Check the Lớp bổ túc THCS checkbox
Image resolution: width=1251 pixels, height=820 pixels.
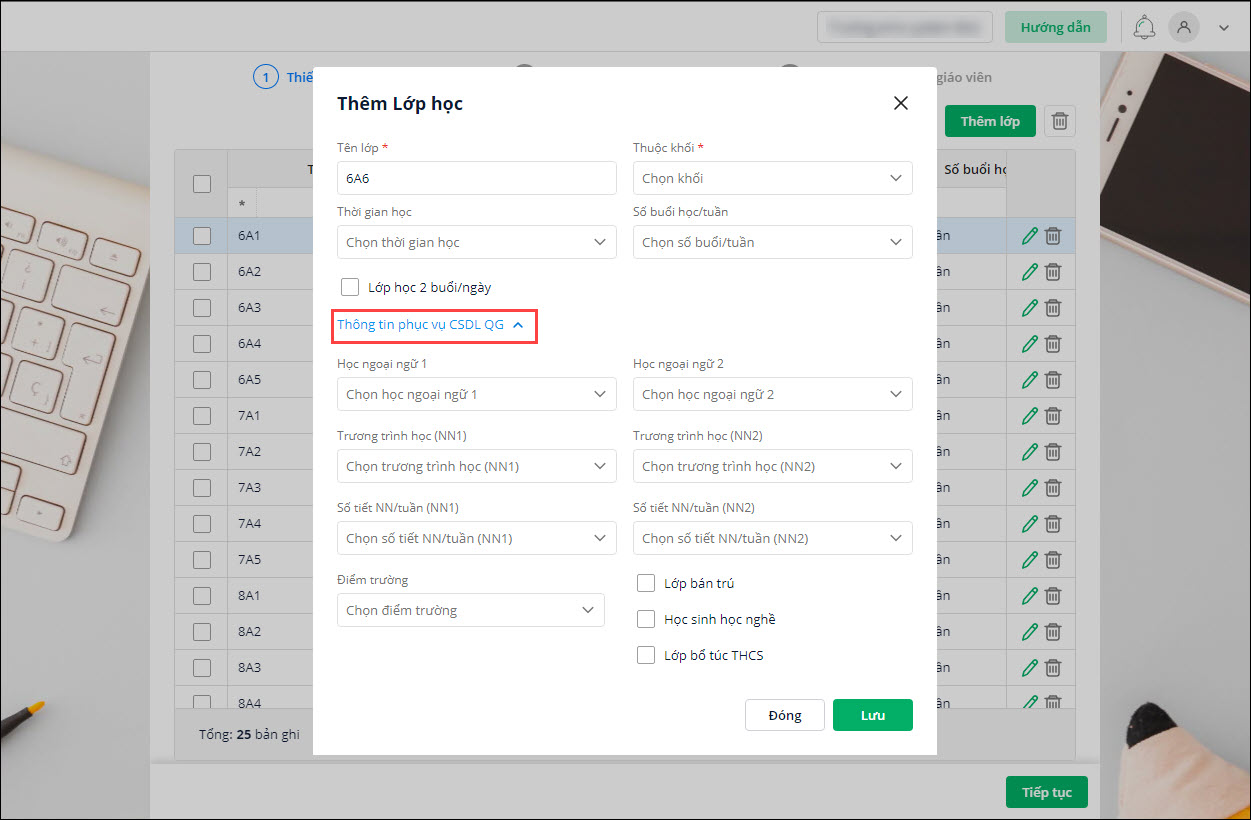point(646,655)
